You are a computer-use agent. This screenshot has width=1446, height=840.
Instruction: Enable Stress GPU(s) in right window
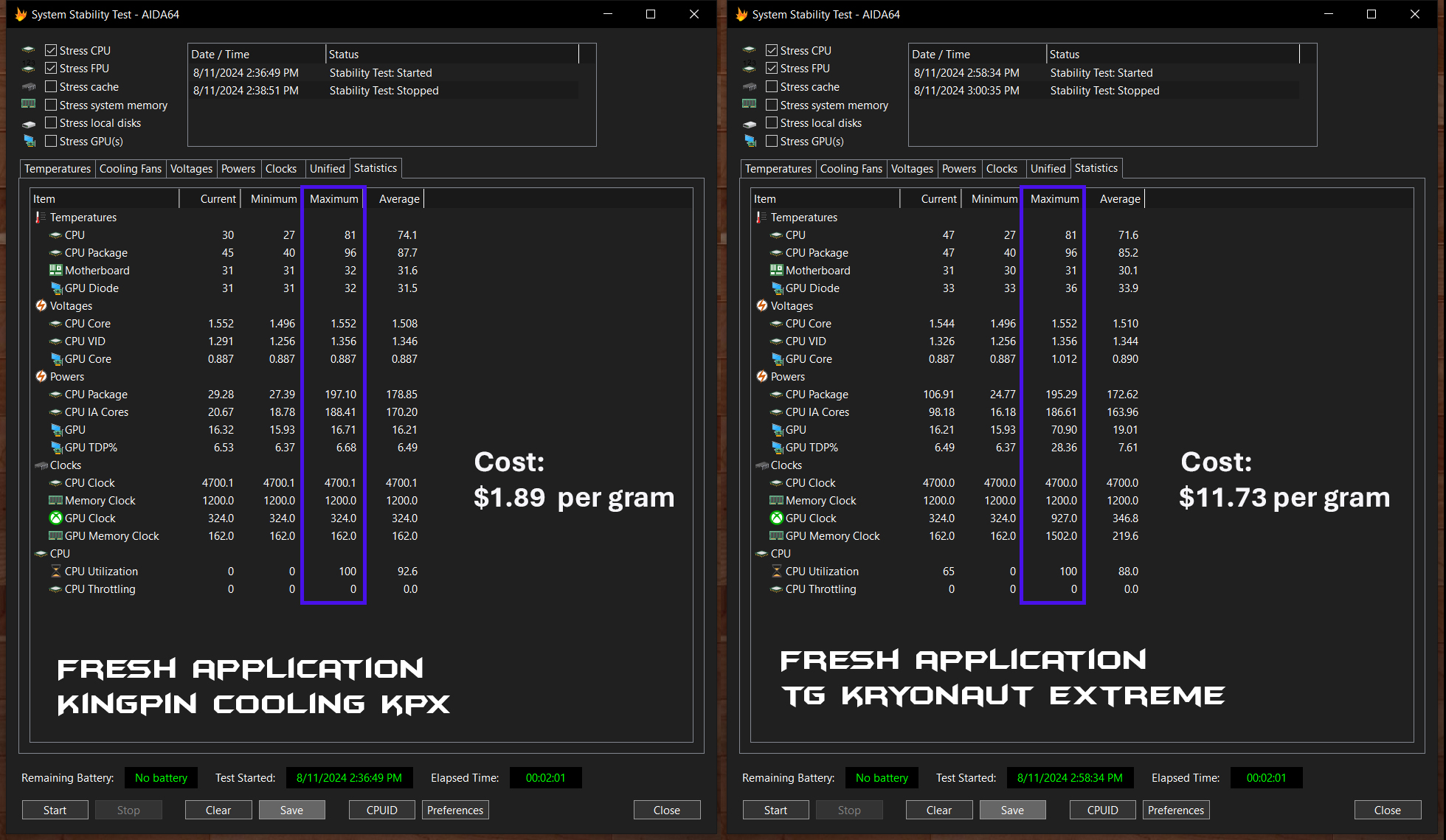coord(772,141)
